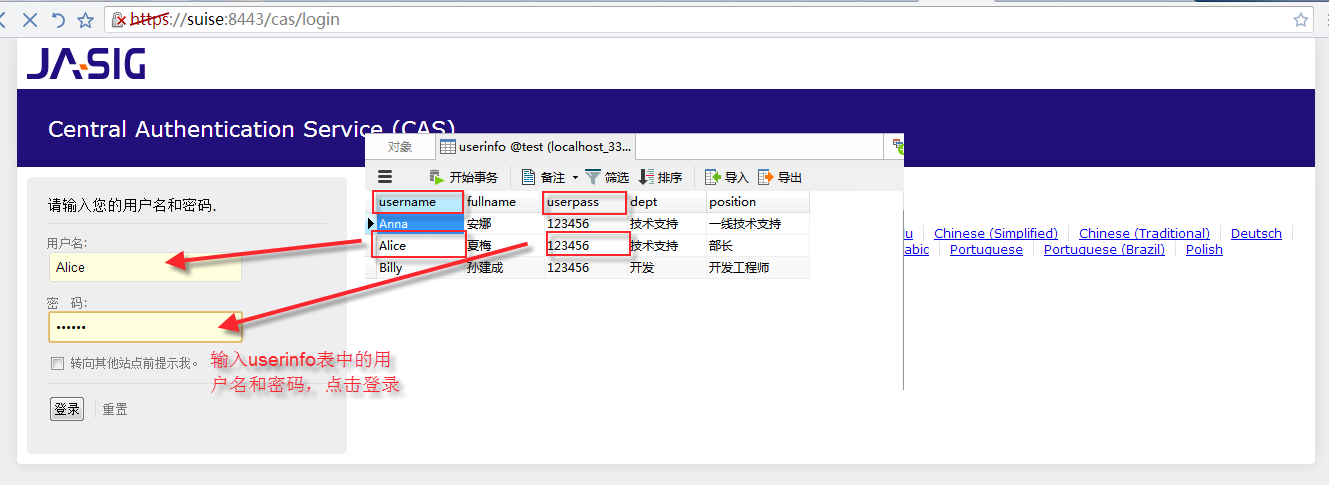Select the userinfo @test tab

537,147
